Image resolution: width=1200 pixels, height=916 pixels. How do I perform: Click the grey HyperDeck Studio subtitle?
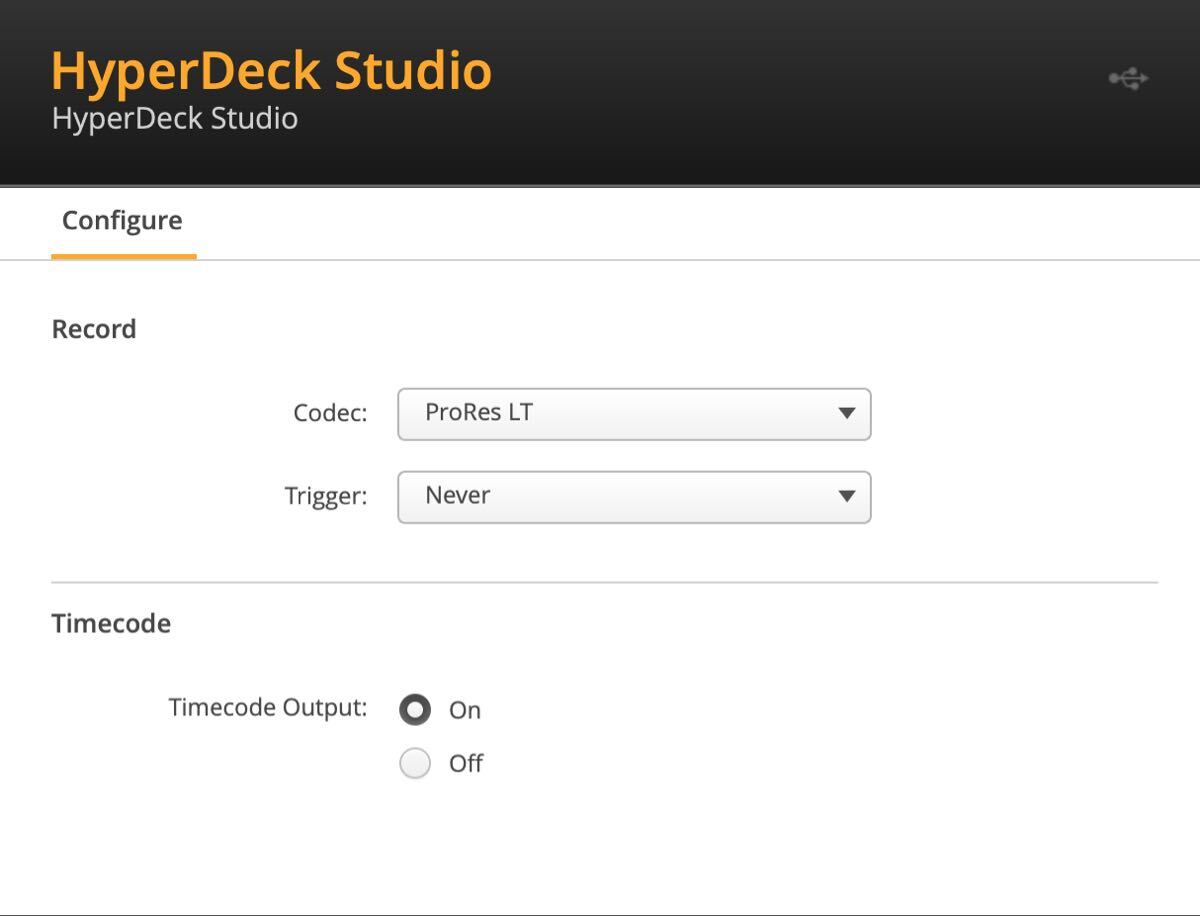click(x=174, y=119)
